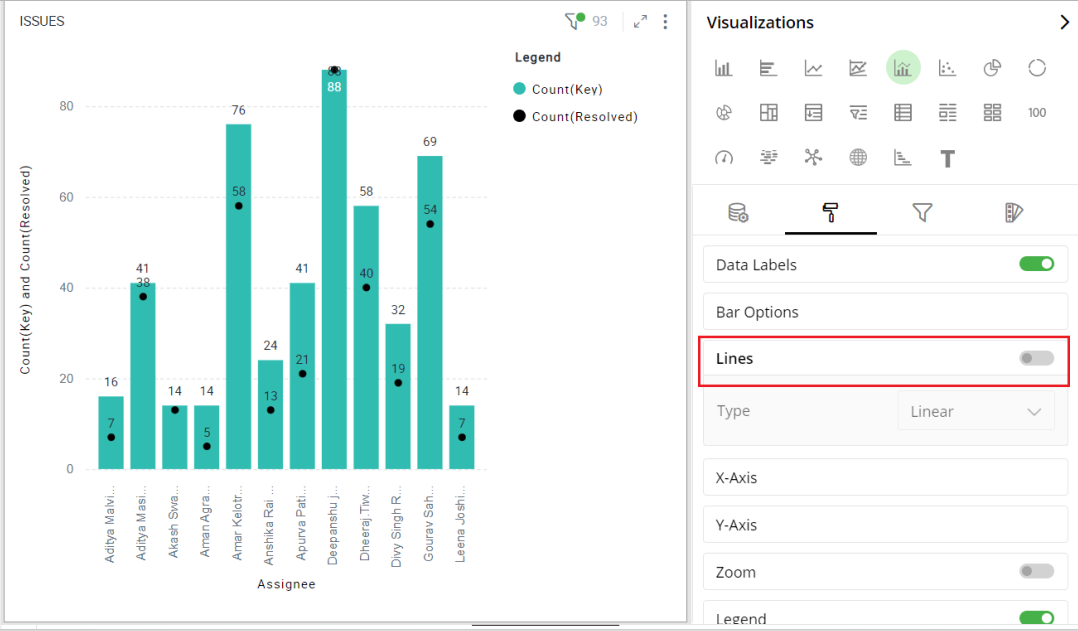The width and height of the screenshot is (1078, 631).
Task: Click the Divy Singh bar labeled 32
Action: [398, 397]
